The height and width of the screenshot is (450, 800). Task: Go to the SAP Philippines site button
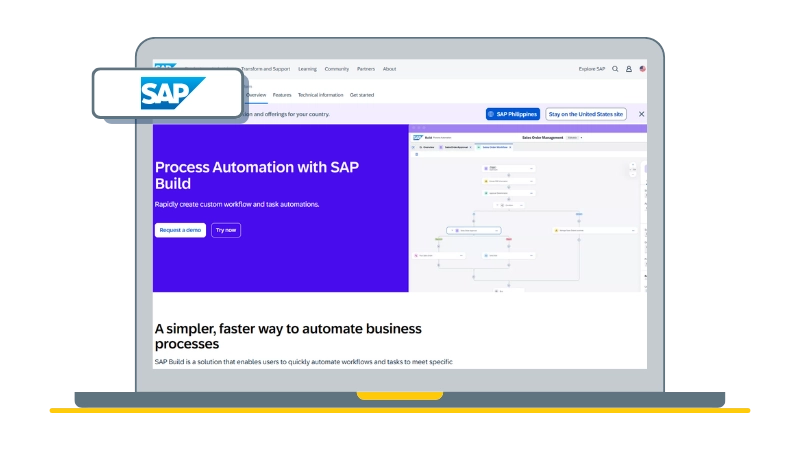[513, 114]
